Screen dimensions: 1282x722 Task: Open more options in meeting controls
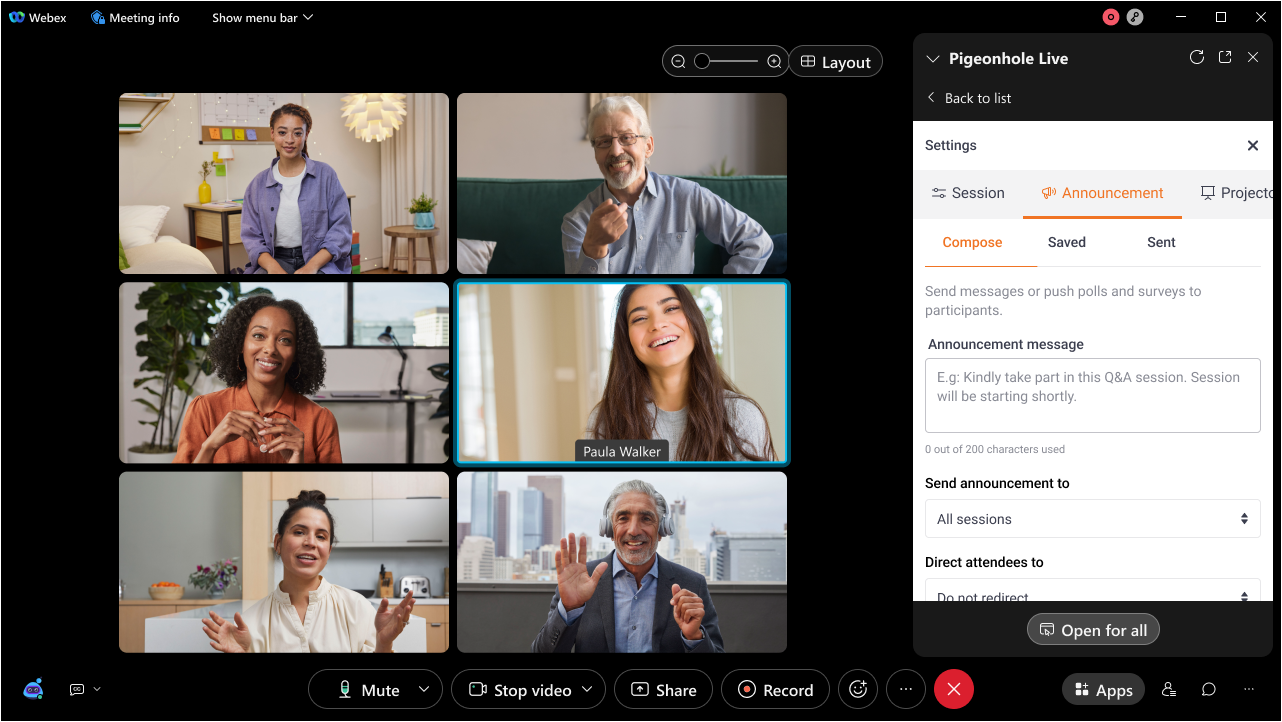(906, 689)
